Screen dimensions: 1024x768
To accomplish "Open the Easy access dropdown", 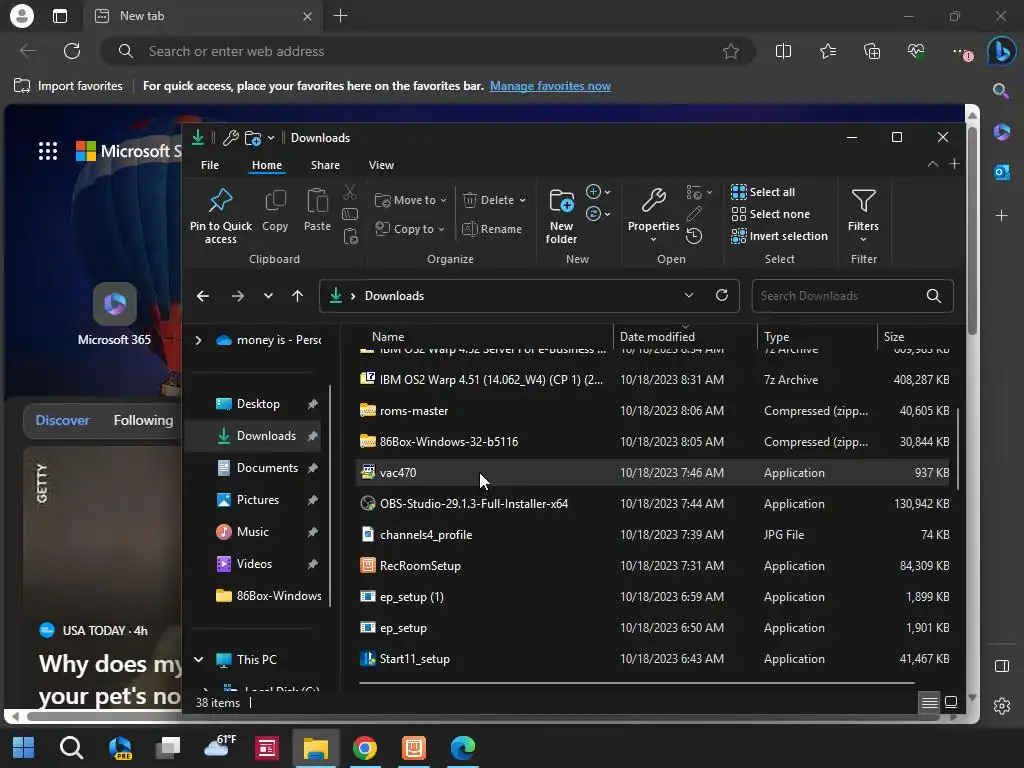I will tap(598, 214).
